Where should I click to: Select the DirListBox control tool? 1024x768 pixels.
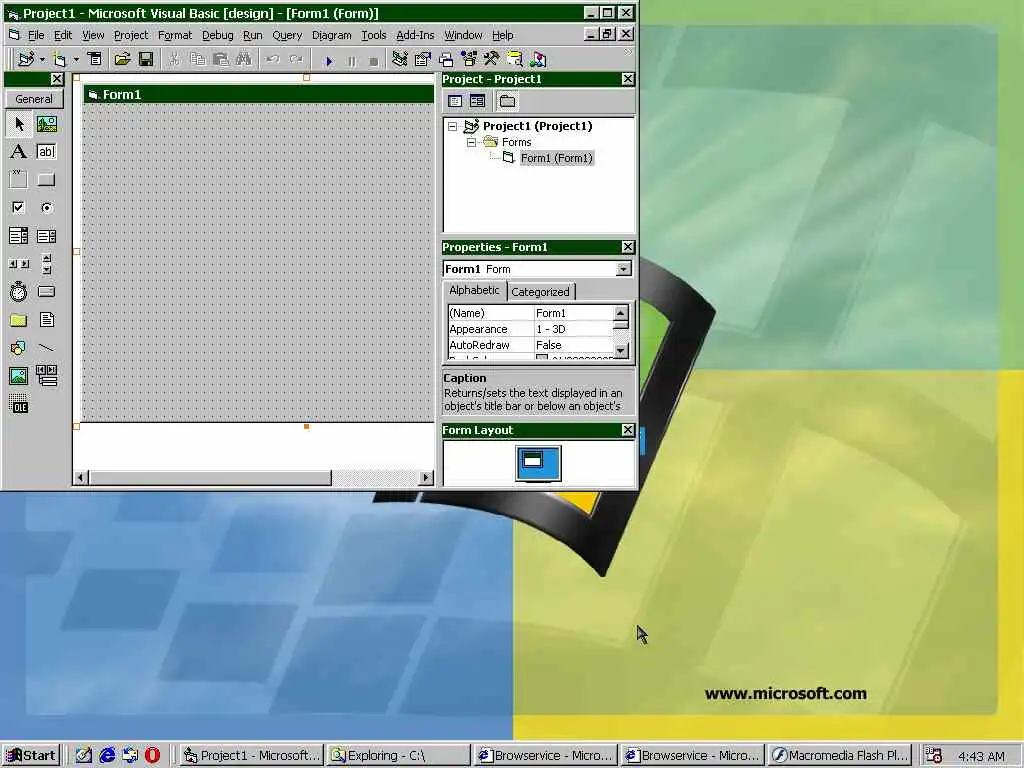(19, 320)
